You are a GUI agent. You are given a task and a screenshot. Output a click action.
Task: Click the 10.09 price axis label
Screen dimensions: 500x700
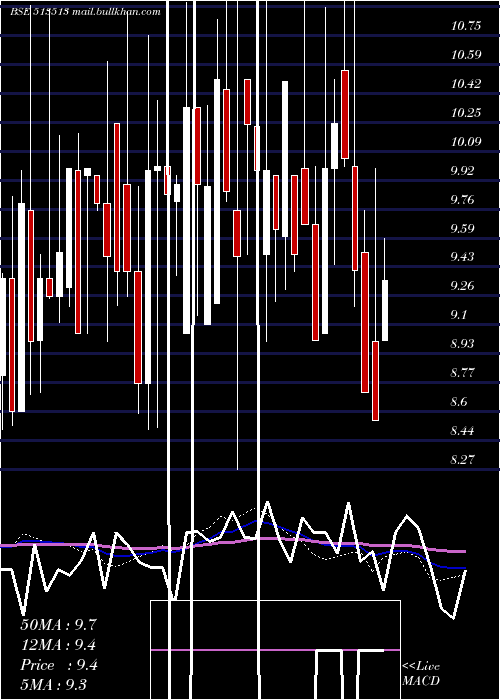pyautogui.click(x=466, y=142)
